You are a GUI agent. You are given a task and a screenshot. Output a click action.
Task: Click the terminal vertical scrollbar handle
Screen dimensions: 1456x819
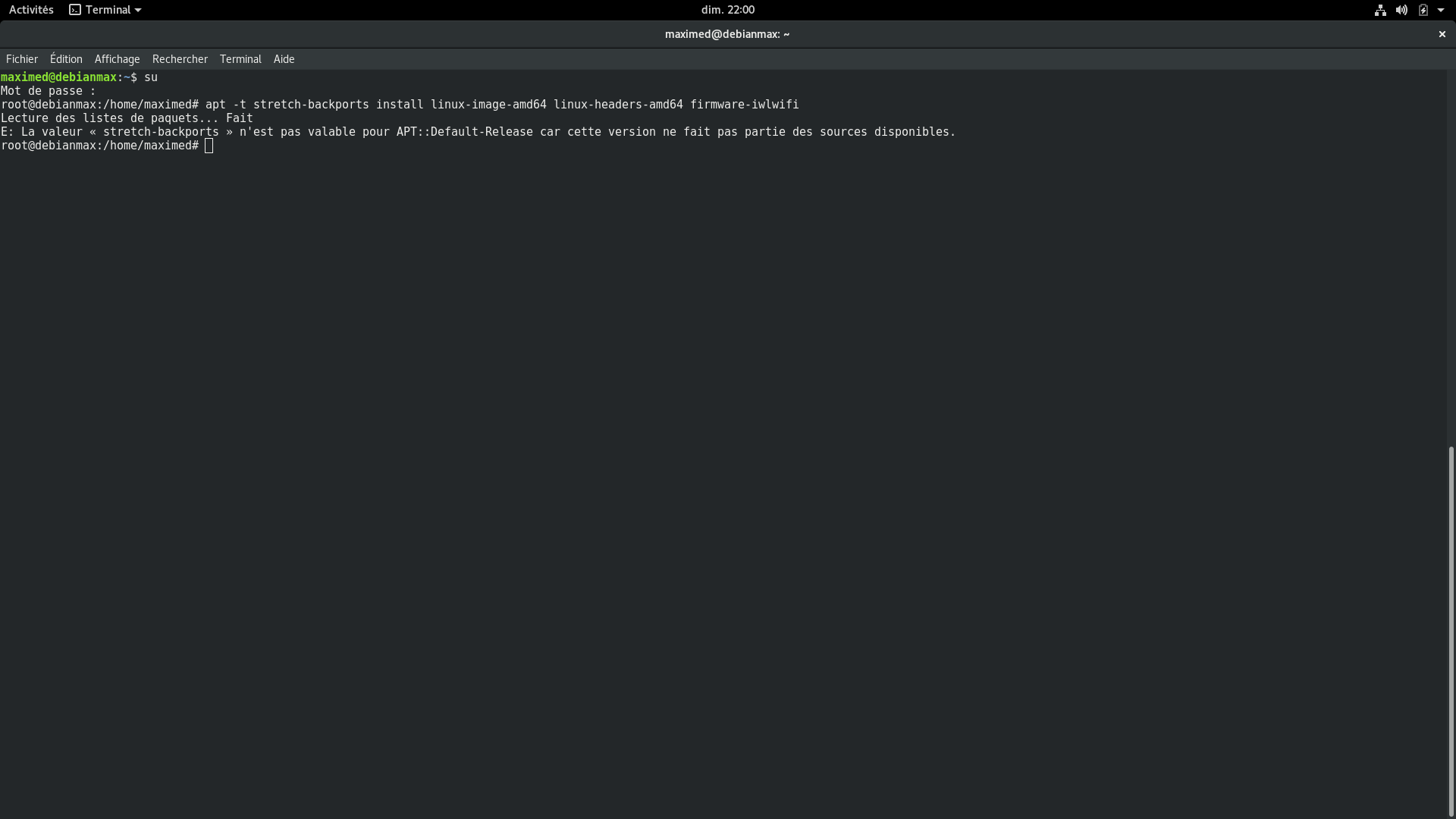click(x=1451, y=631)
